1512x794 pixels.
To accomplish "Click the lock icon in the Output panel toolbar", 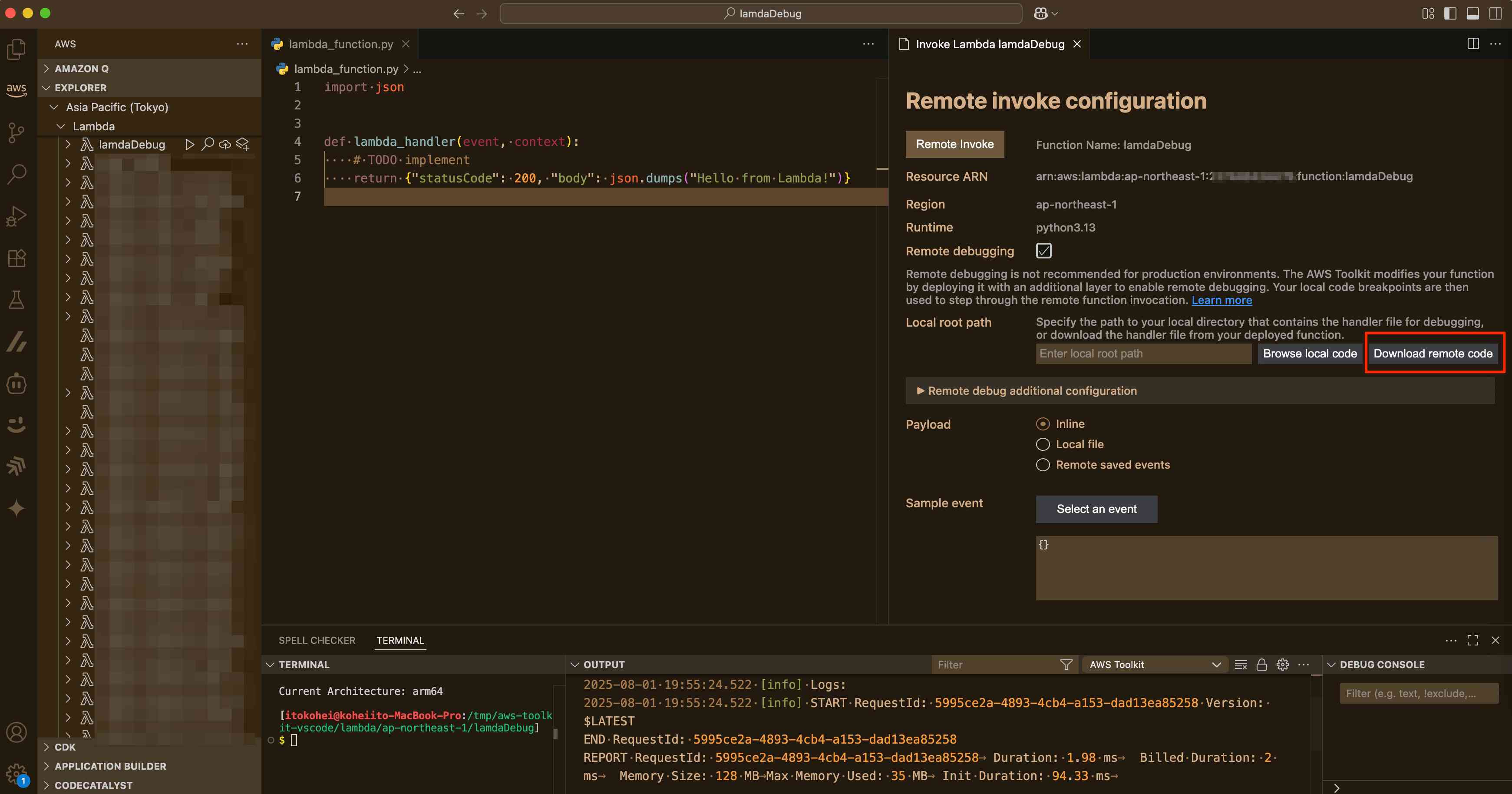I will (1261, 665).
